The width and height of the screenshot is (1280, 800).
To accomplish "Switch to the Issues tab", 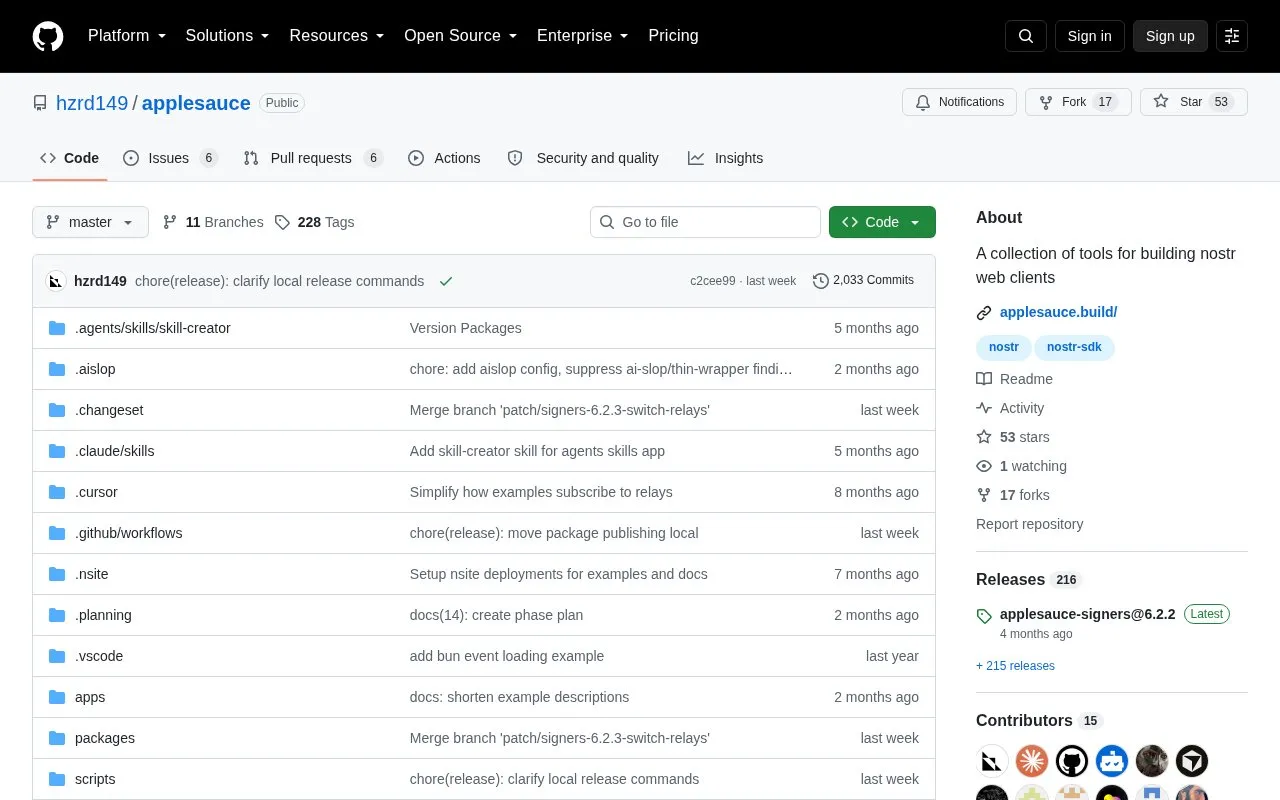I will click(170, 158).
